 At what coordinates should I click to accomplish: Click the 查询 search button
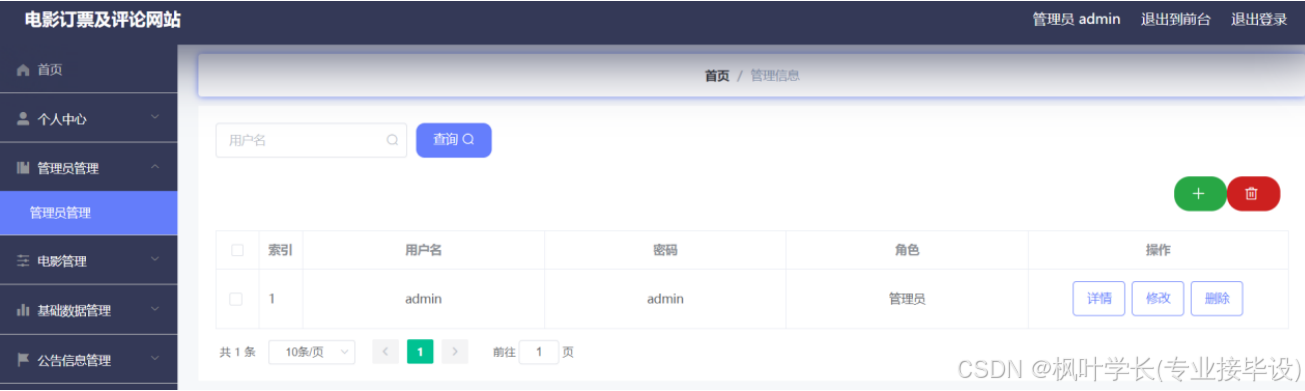pos(454,140)
